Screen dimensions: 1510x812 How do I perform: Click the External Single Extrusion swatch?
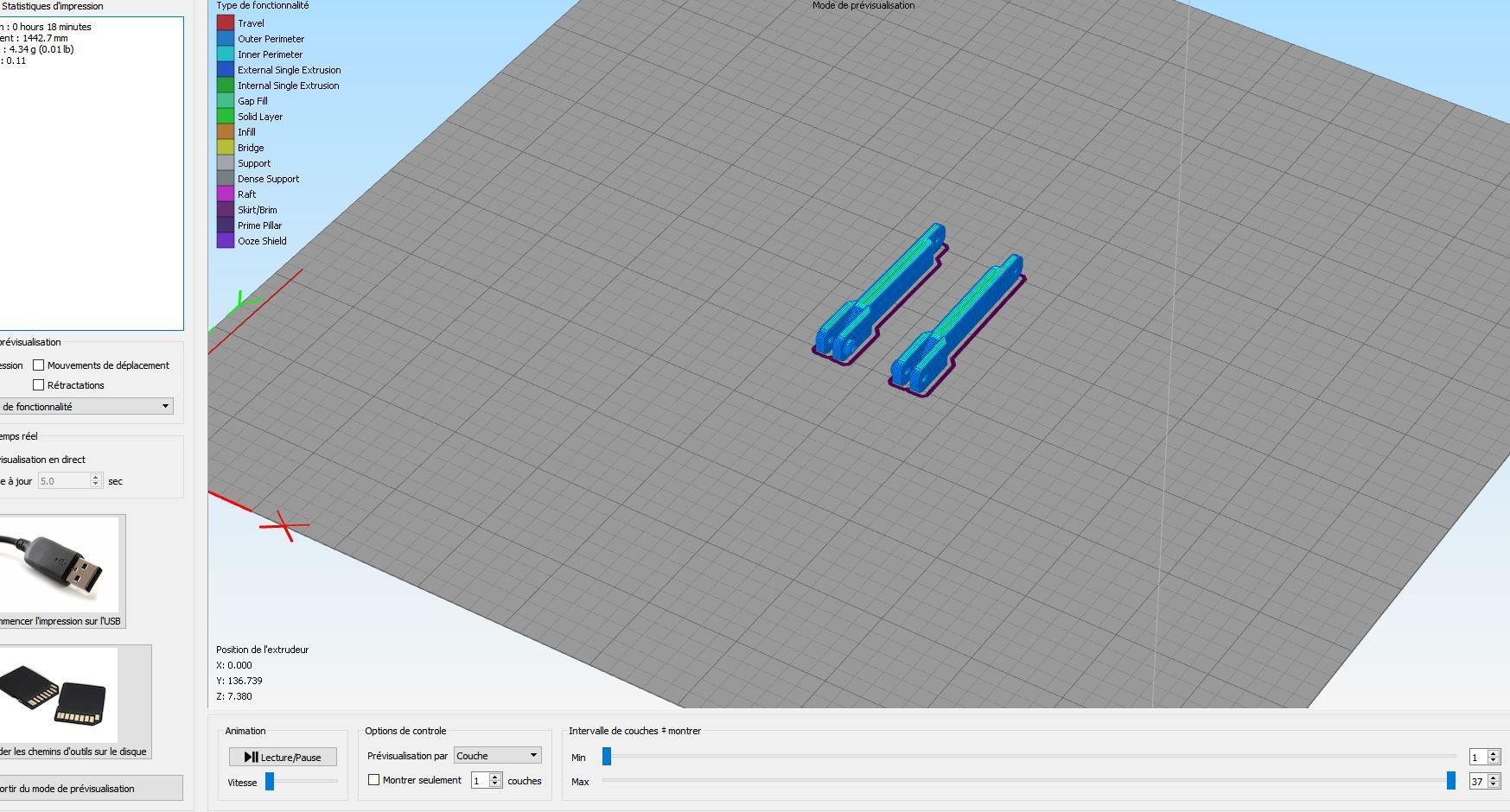[226, 70]
